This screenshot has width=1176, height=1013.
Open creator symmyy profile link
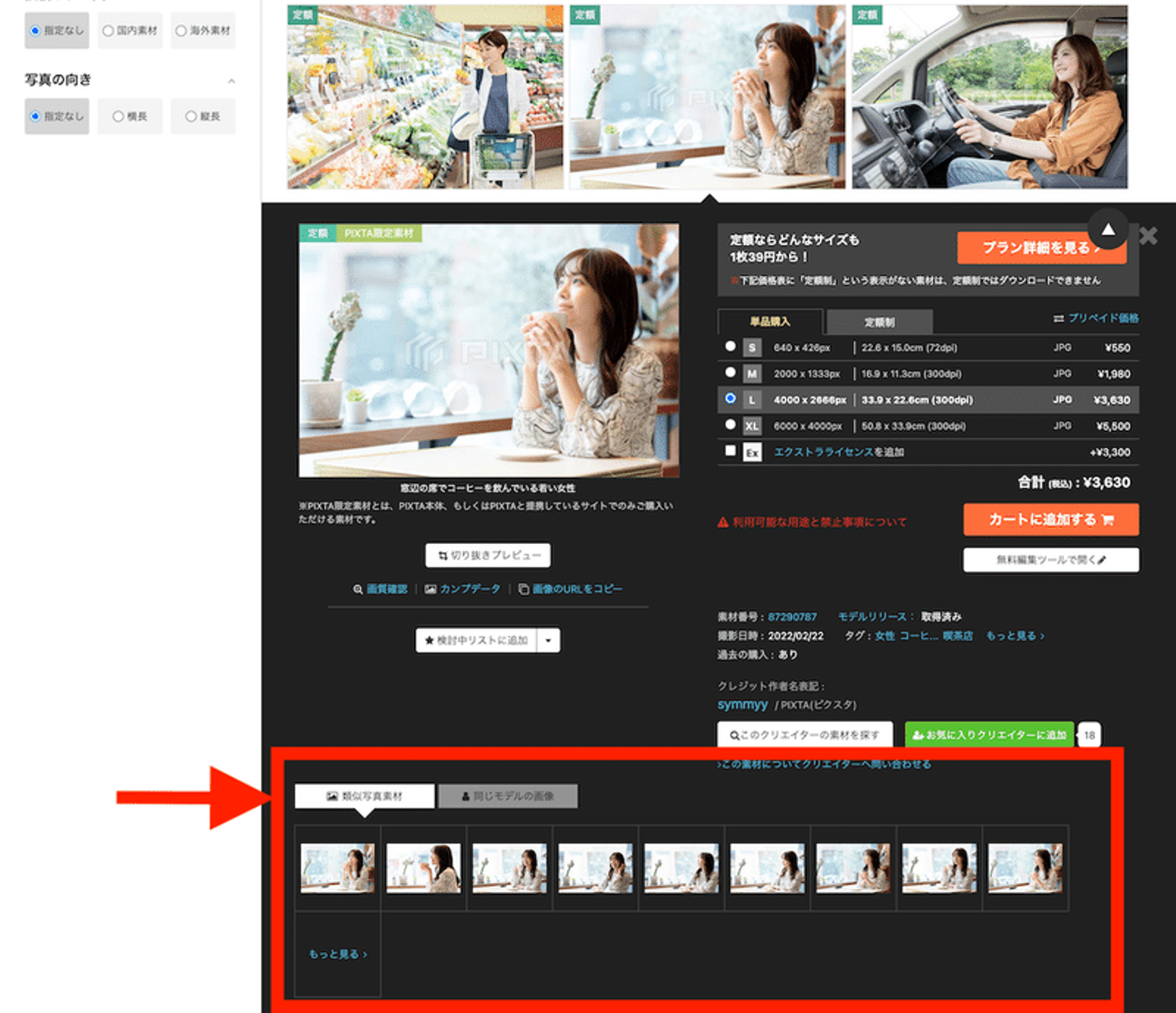pos(742,704)
